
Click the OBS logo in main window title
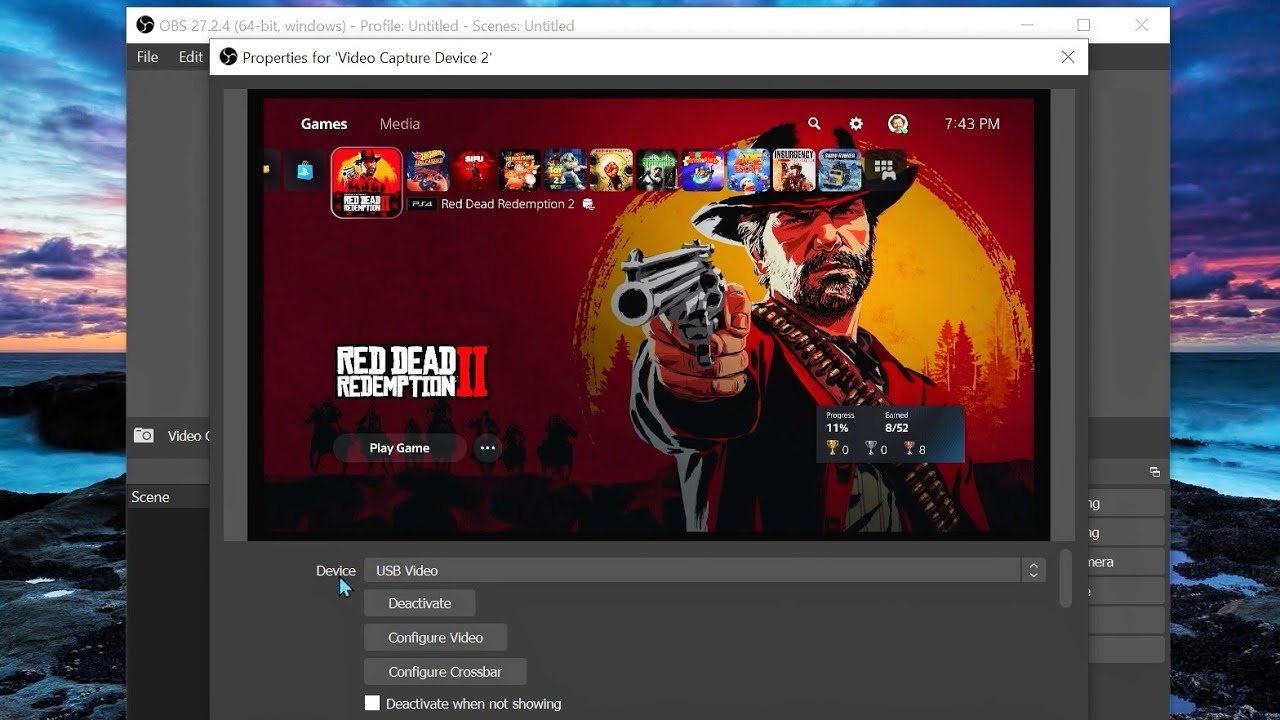[145, 25]
